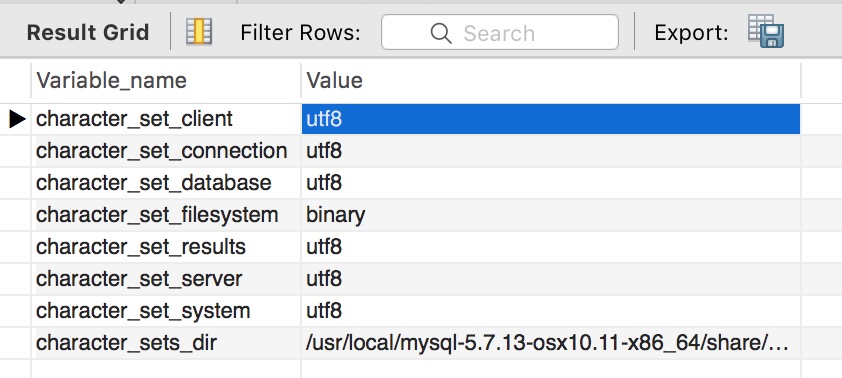This screenshot has height=378, width=842.
Task: Select the current row arrow indicator
Action: pyautogui.click(x=17, y=119)
